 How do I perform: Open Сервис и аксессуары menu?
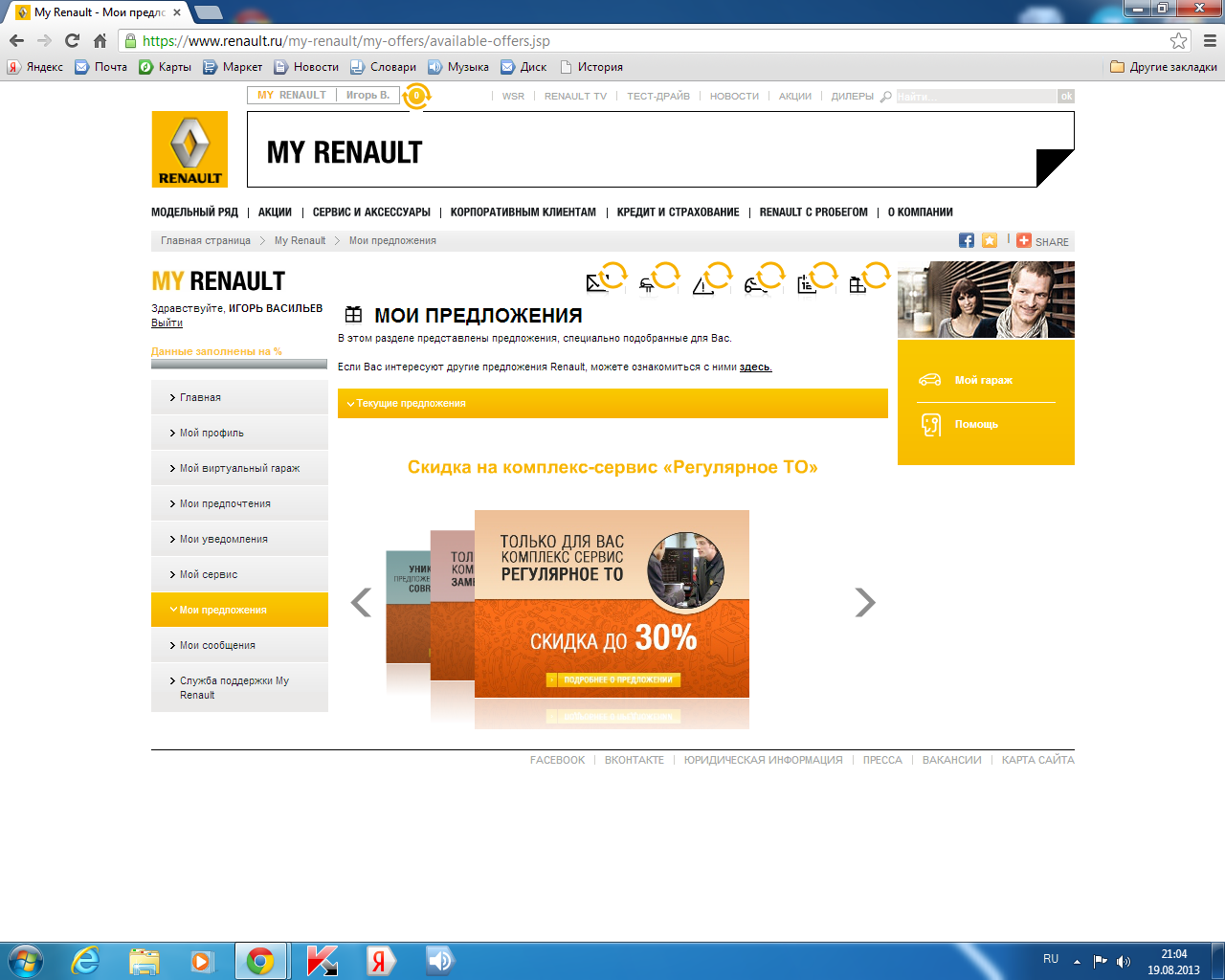click(x=371, y=212)
